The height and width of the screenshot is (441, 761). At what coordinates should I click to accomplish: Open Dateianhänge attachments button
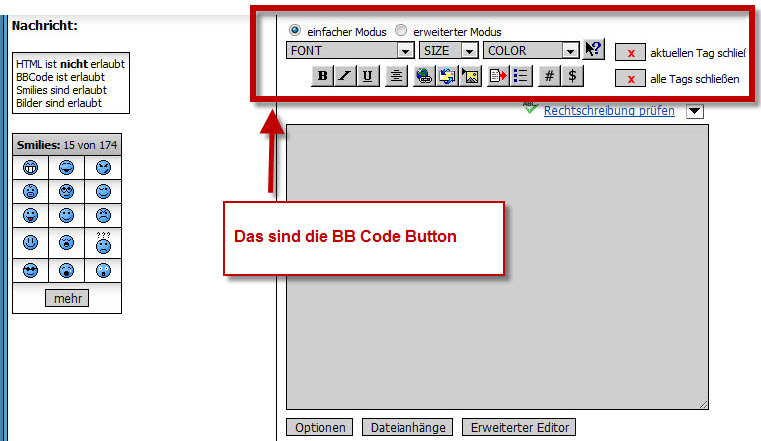tap(407, 427)
